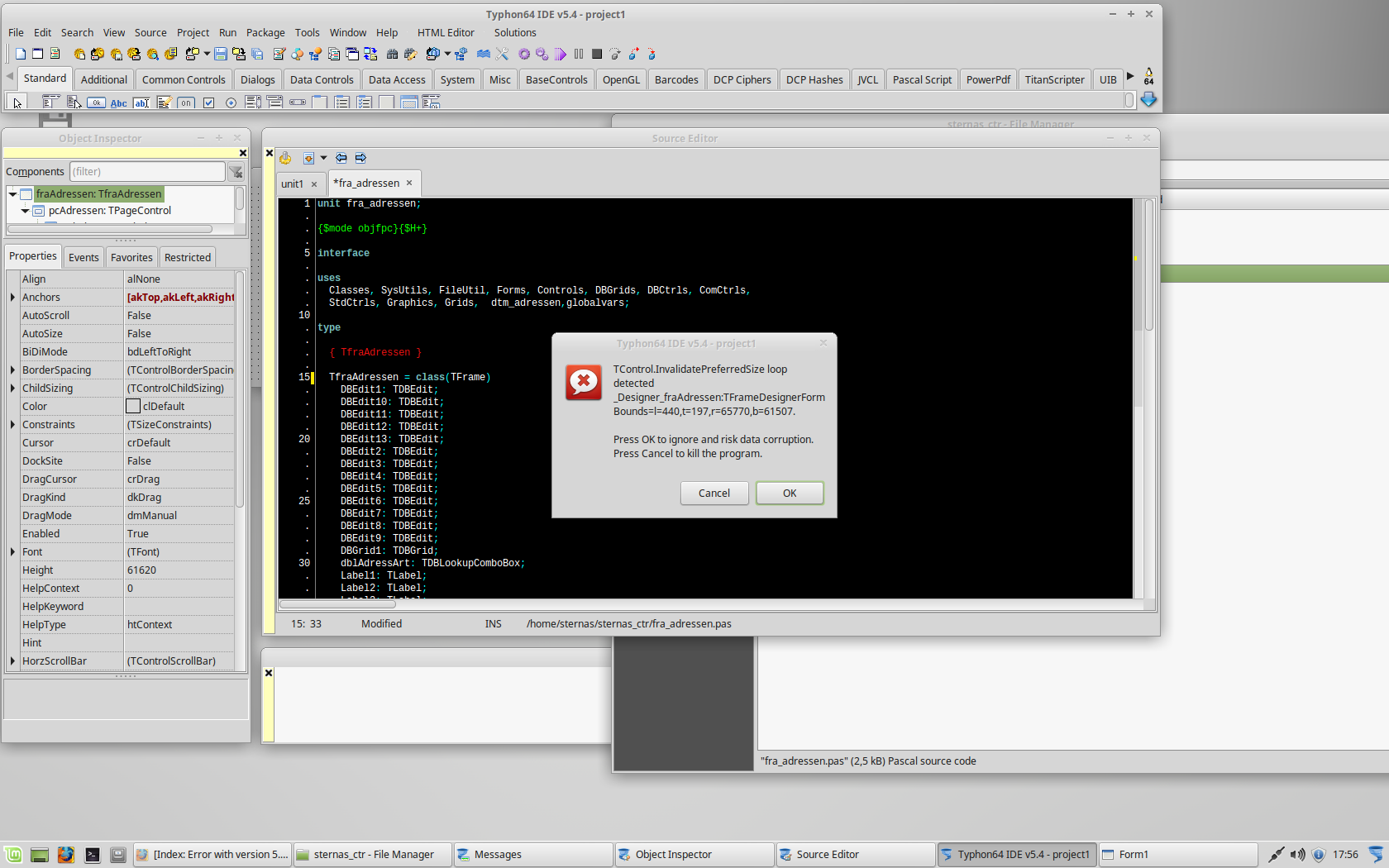
Task: Switch to the Events tab in Object Inspector
Action: [x=84, y=258]
